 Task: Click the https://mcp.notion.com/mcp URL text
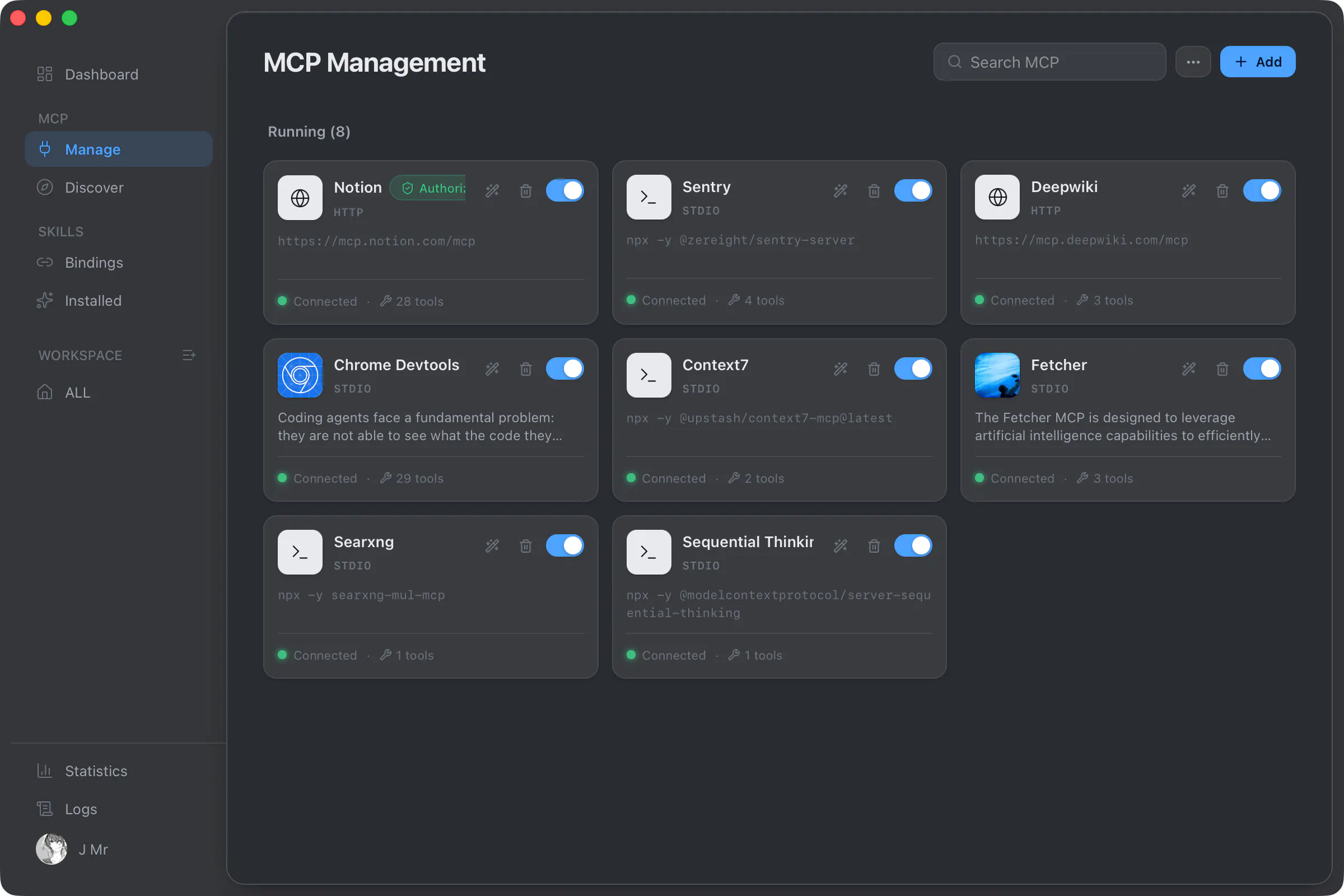pos(376,241)
